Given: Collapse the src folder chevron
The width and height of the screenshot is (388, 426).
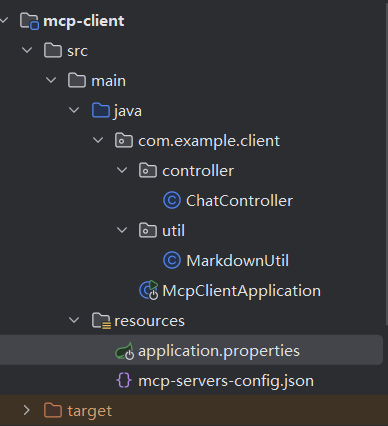Looking at the screenshot, I should tap(27, 50).
